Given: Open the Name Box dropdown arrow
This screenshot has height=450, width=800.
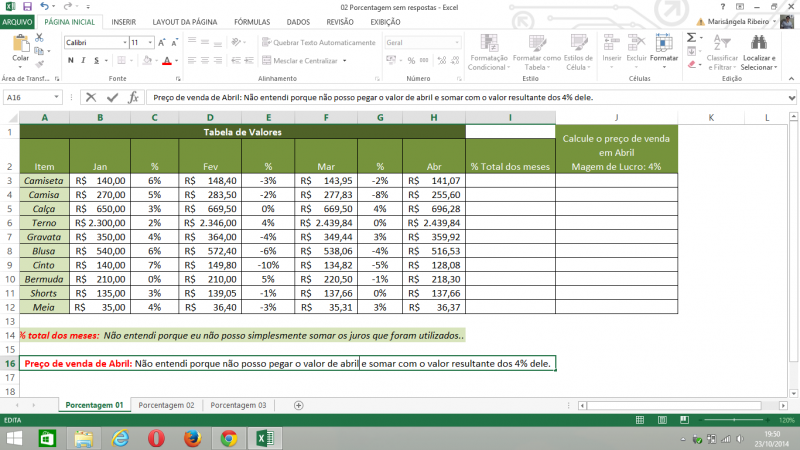Looking at the screenshot, I should coord(56,97).
